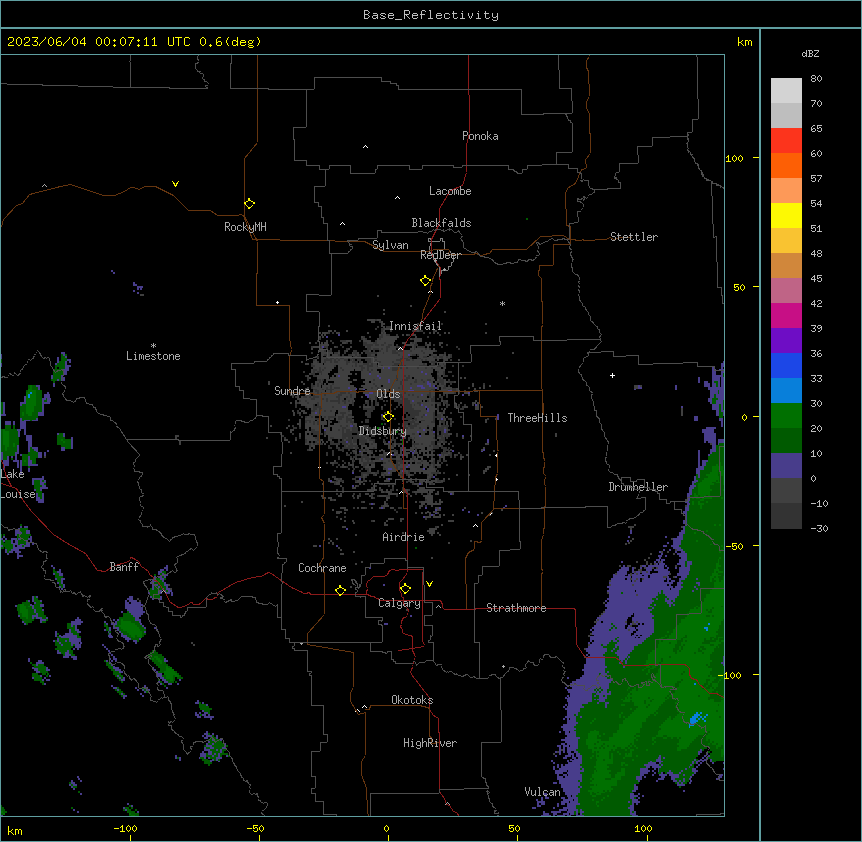Click the light blue 30-33 dBZ swatch
Image resolution: width=862 pixels, height=842 pixels.
click(x=786, y=390)
